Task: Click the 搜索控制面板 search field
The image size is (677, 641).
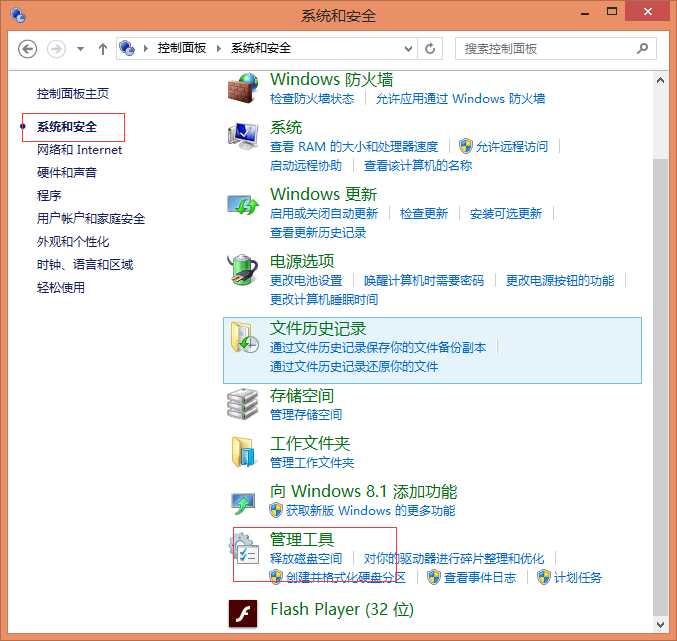Action: point(556,49)
